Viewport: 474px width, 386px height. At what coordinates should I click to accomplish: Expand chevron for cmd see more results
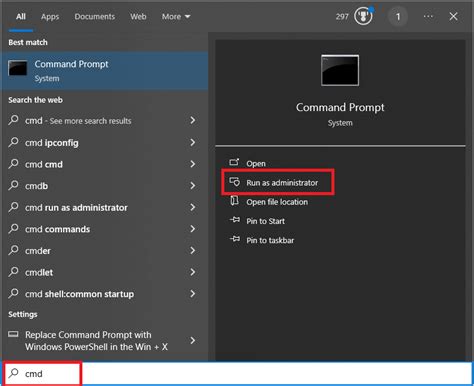click(x=193, y=120)
